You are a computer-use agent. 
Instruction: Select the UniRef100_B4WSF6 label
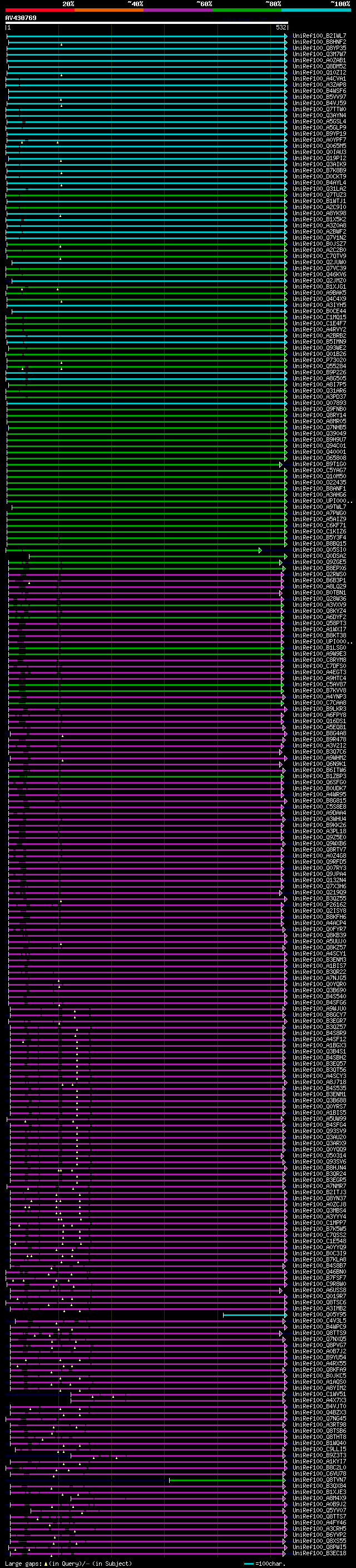[319, 91]
